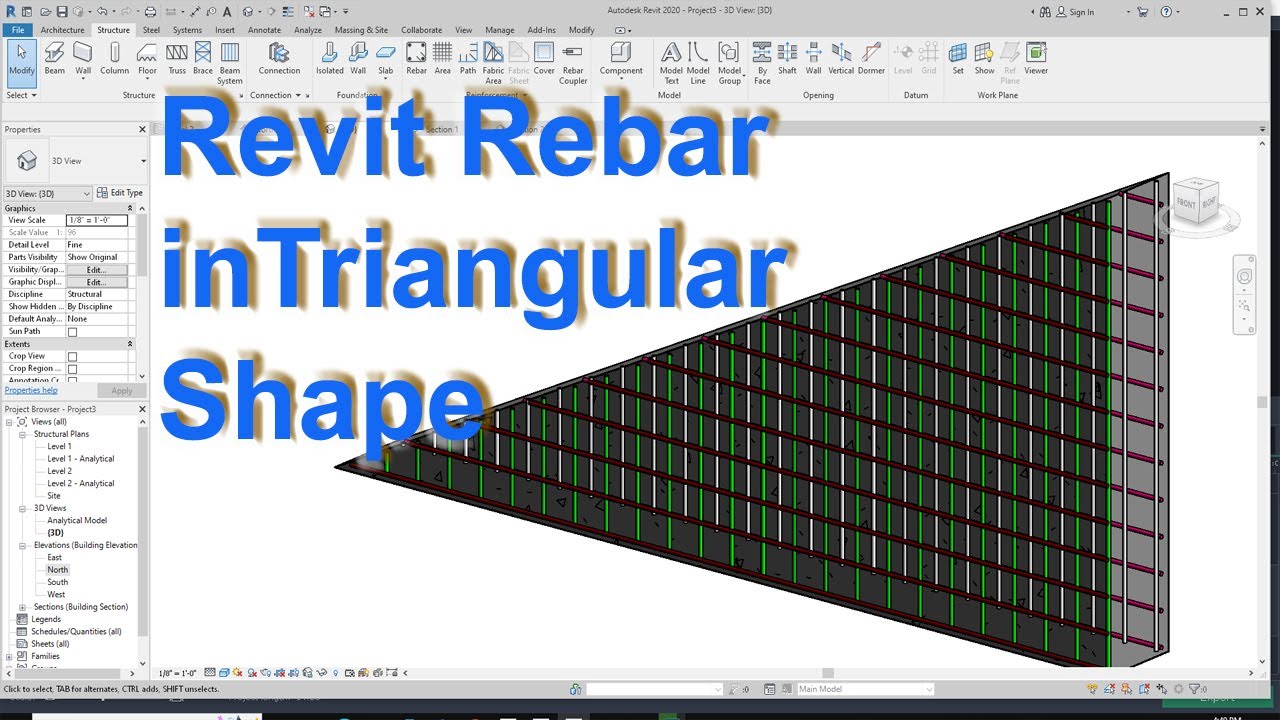The width and height of the screenshot is (1280, 720).
Task: Click the View Scale input field
Action: point(96,220)
